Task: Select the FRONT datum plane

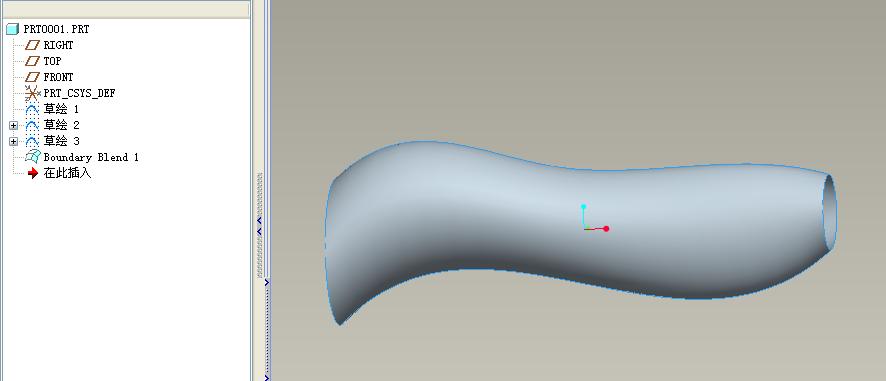Action: tap(58, 77)
